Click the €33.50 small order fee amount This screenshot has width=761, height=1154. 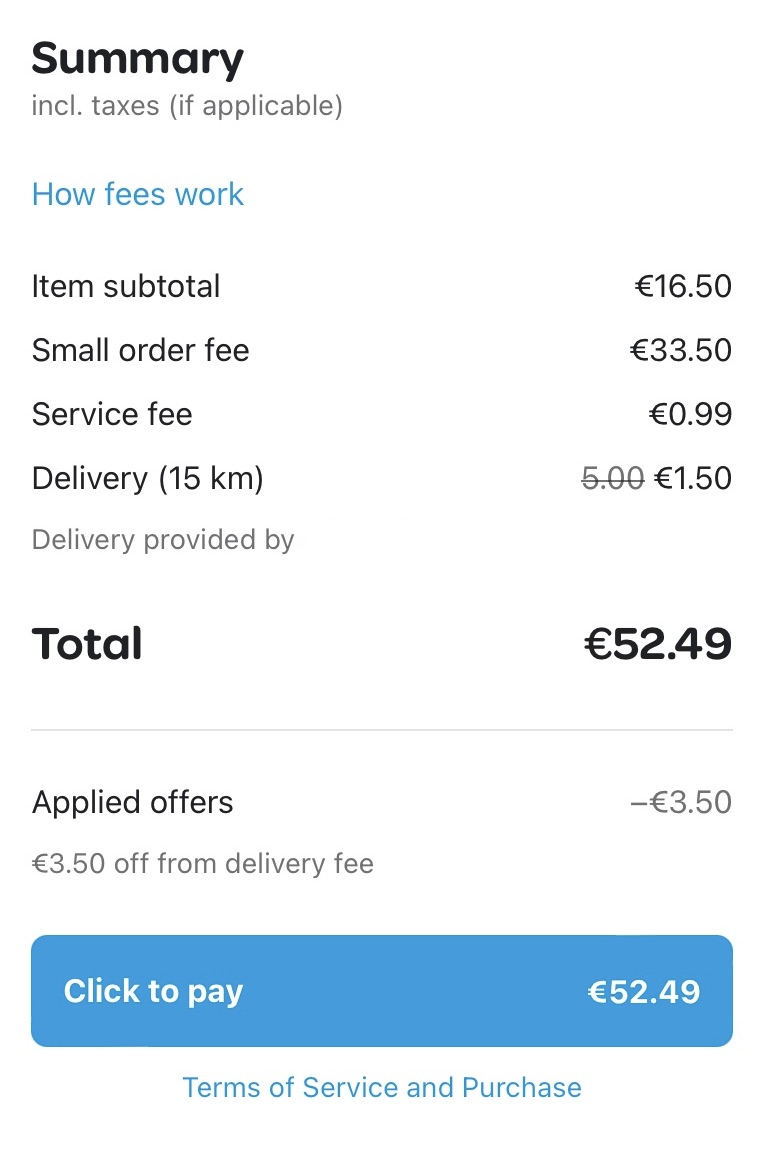point(680,350)
